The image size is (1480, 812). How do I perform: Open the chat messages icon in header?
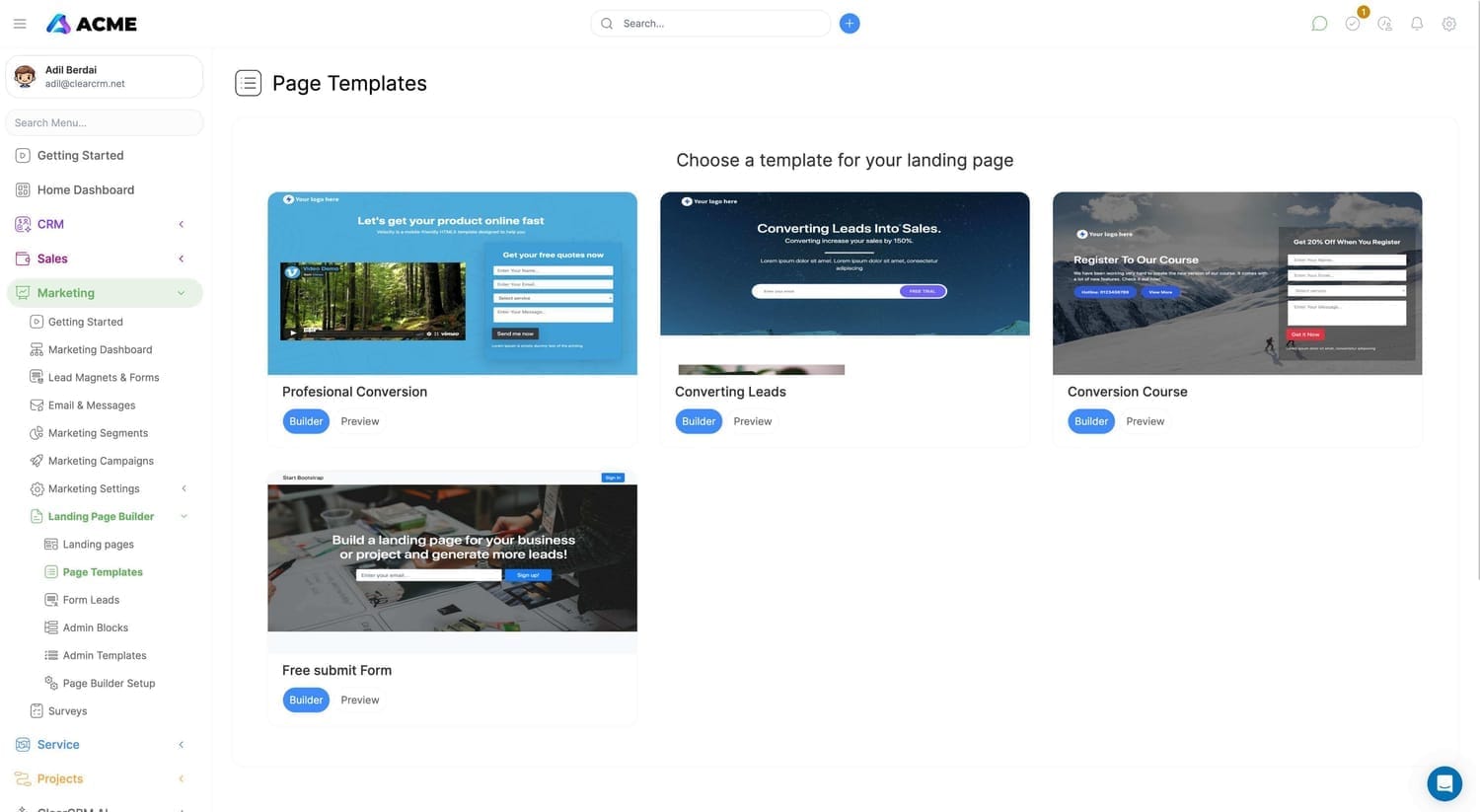pos(1319,24)
